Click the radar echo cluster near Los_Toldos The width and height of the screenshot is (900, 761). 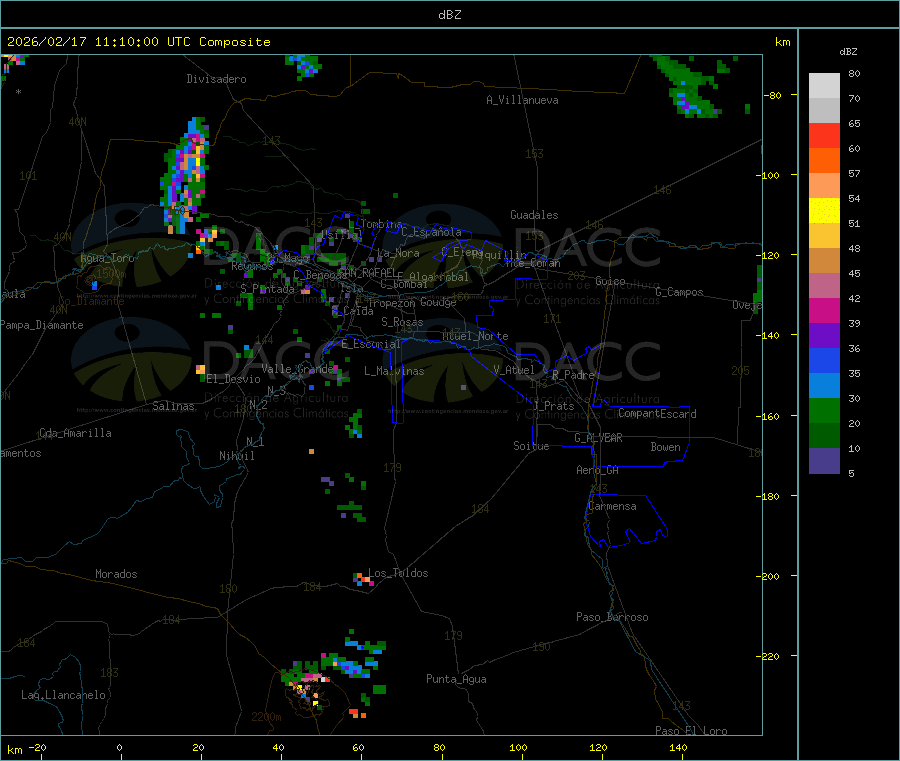point(363,579)
